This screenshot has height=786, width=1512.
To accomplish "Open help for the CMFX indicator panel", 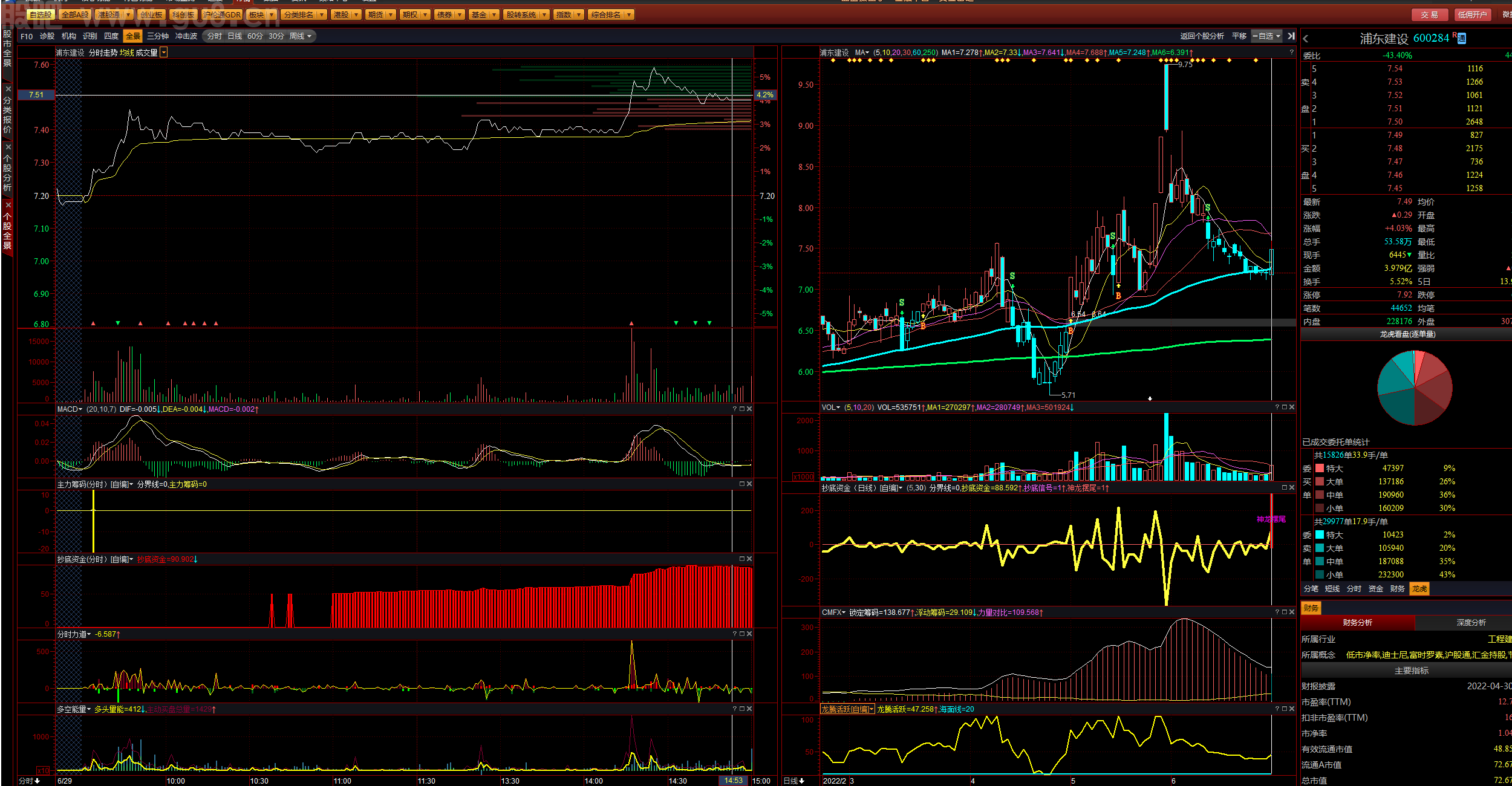I will click(x=1277, y=612).
